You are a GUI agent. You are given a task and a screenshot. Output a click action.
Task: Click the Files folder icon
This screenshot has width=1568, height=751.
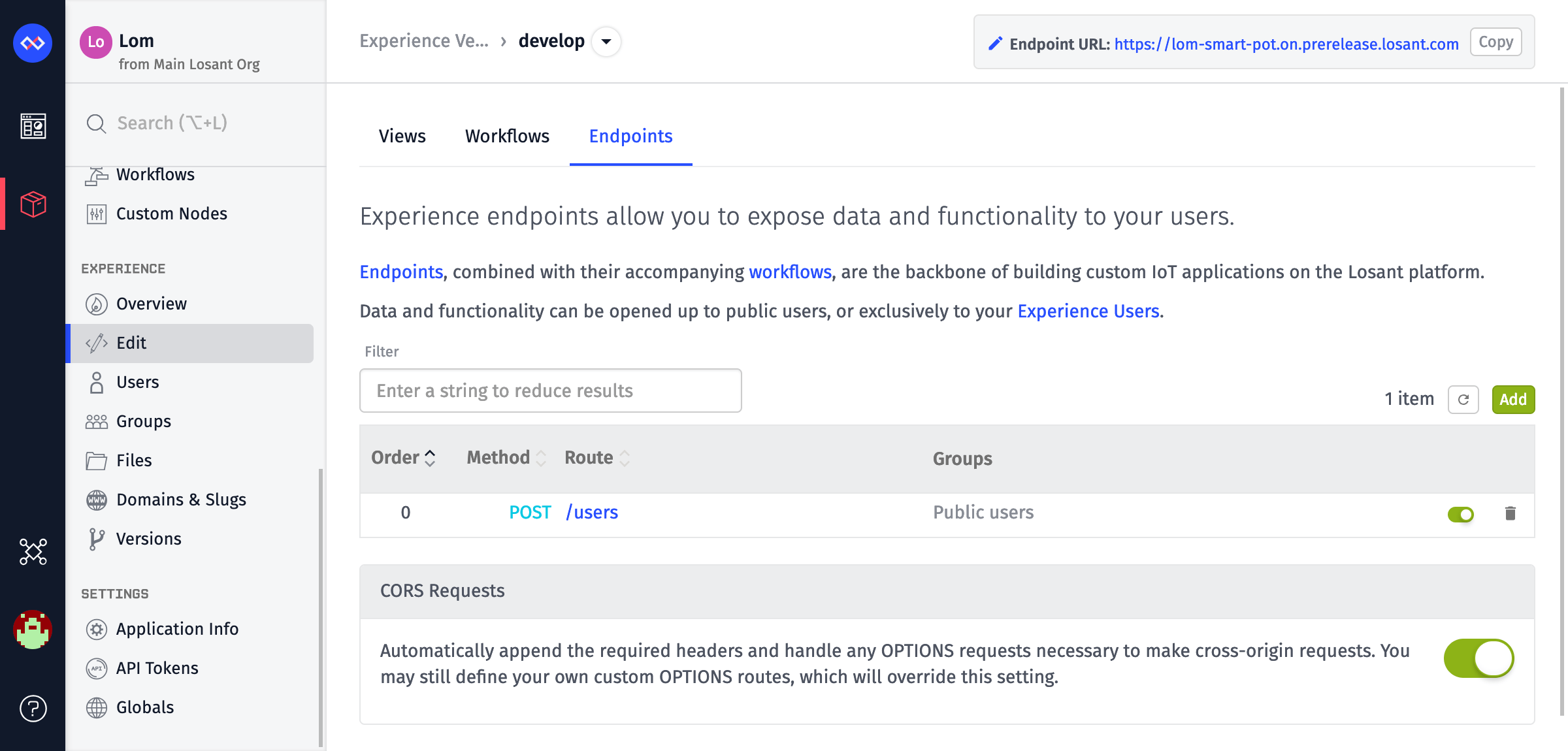click(x=96, y=461)
